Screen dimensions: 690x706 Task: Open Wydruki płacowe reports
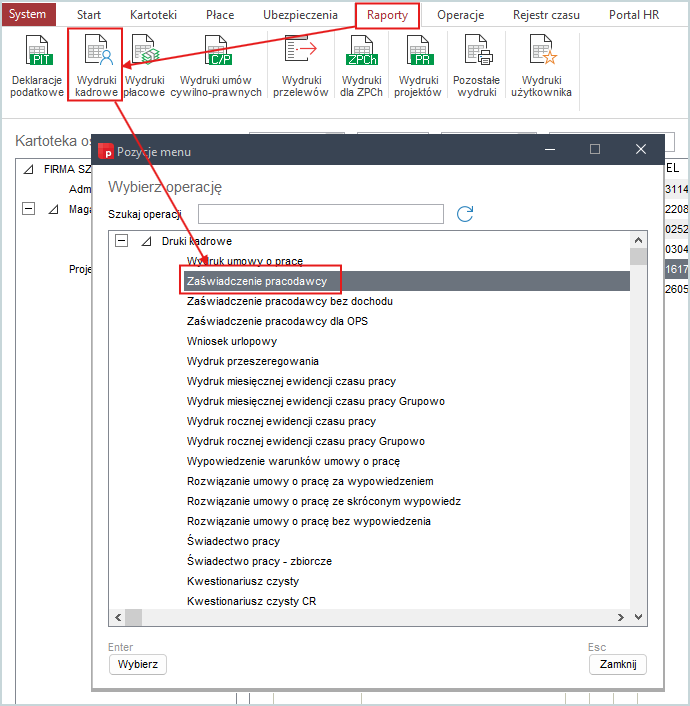(x=144, y=66)
